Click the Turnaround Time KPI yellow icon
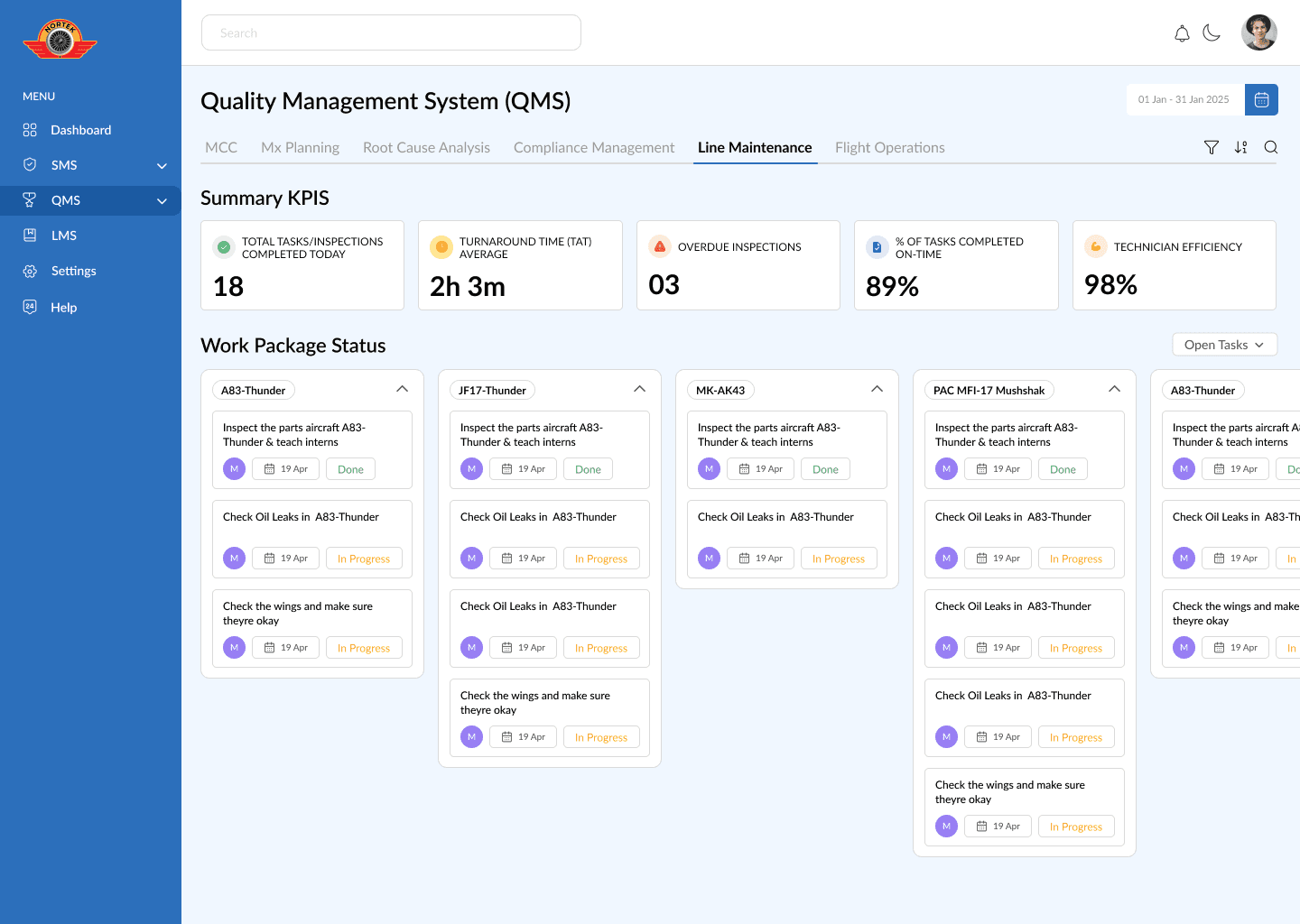Screen dimensions: 1300x924 tap(441, 247)
